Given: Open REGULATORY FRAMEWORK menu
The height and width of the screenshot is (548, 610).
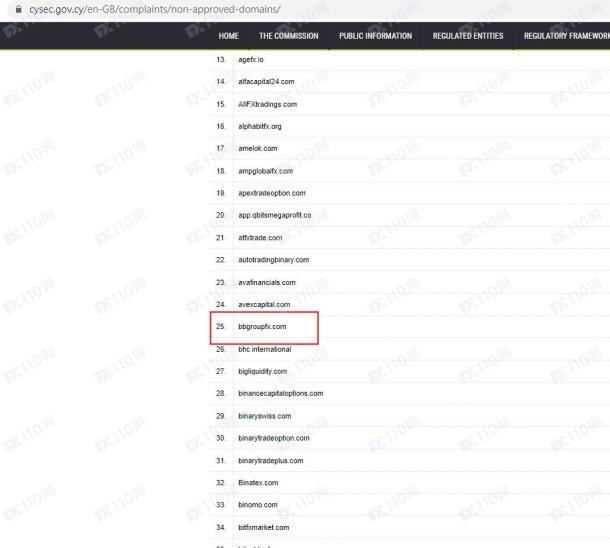Looking at the screenshot, I should coord(567,36).
